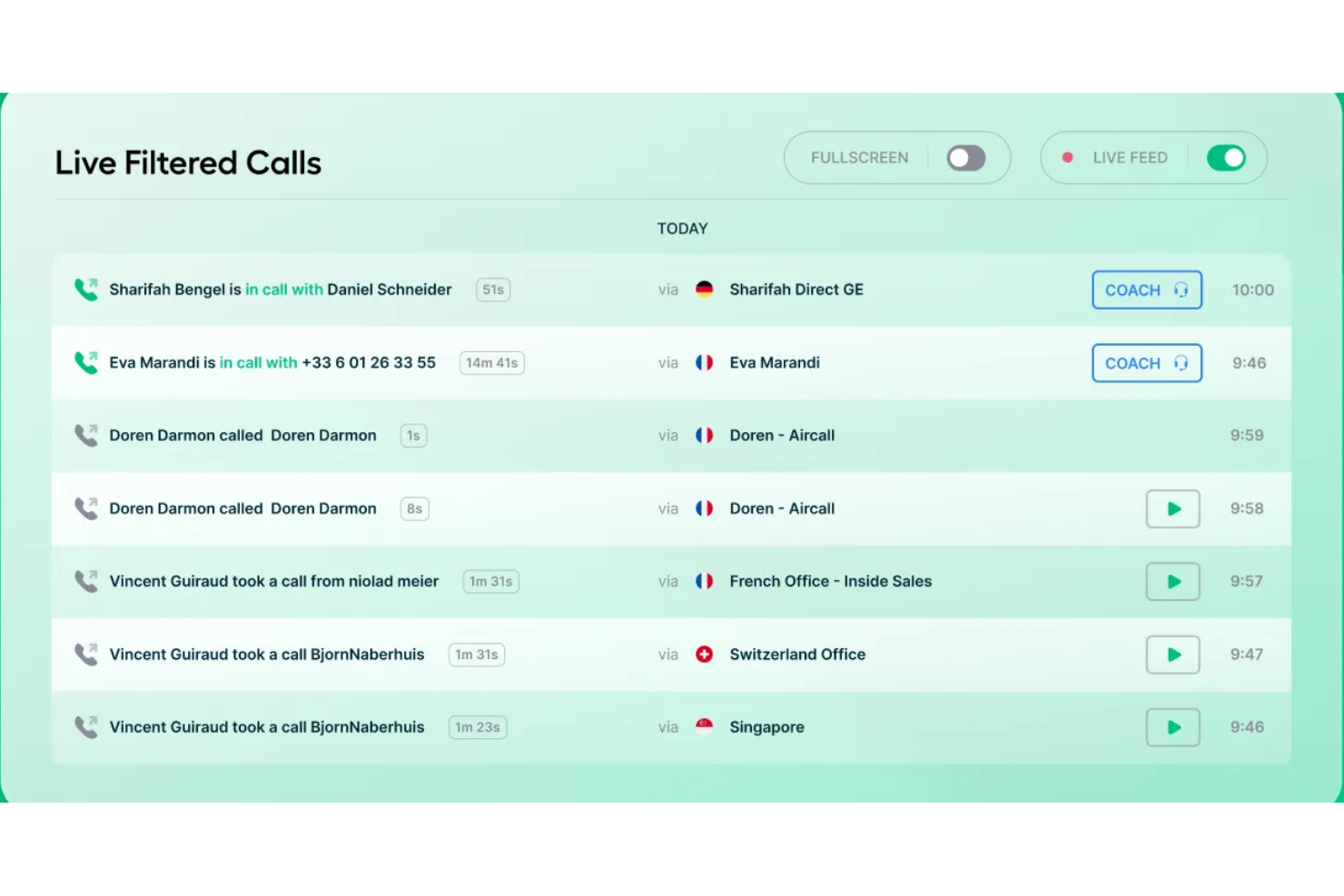This screenshot has width=1344, height=896.
Task: Click the headset icon in Eva Marandi's COACH button
Action: click(x=1180, y=362)
